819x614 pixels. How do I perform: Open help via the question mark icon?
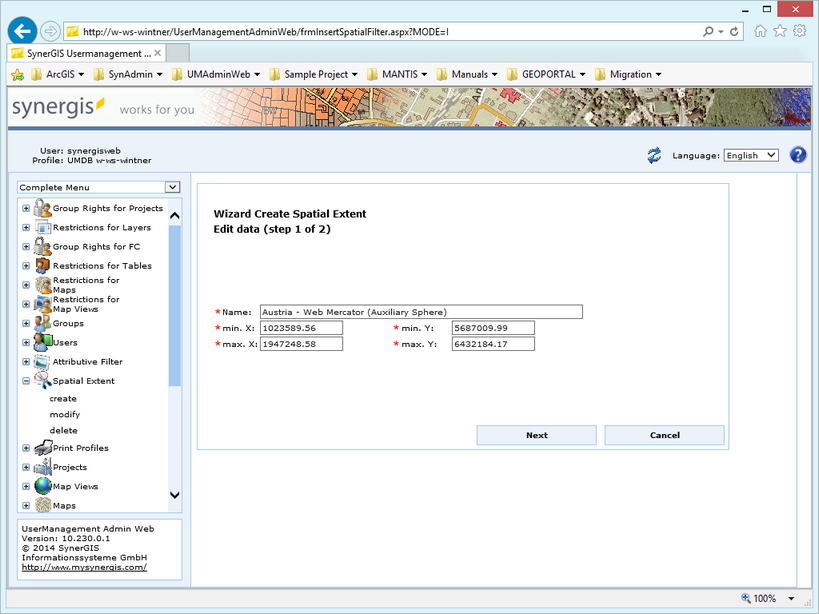797,153
